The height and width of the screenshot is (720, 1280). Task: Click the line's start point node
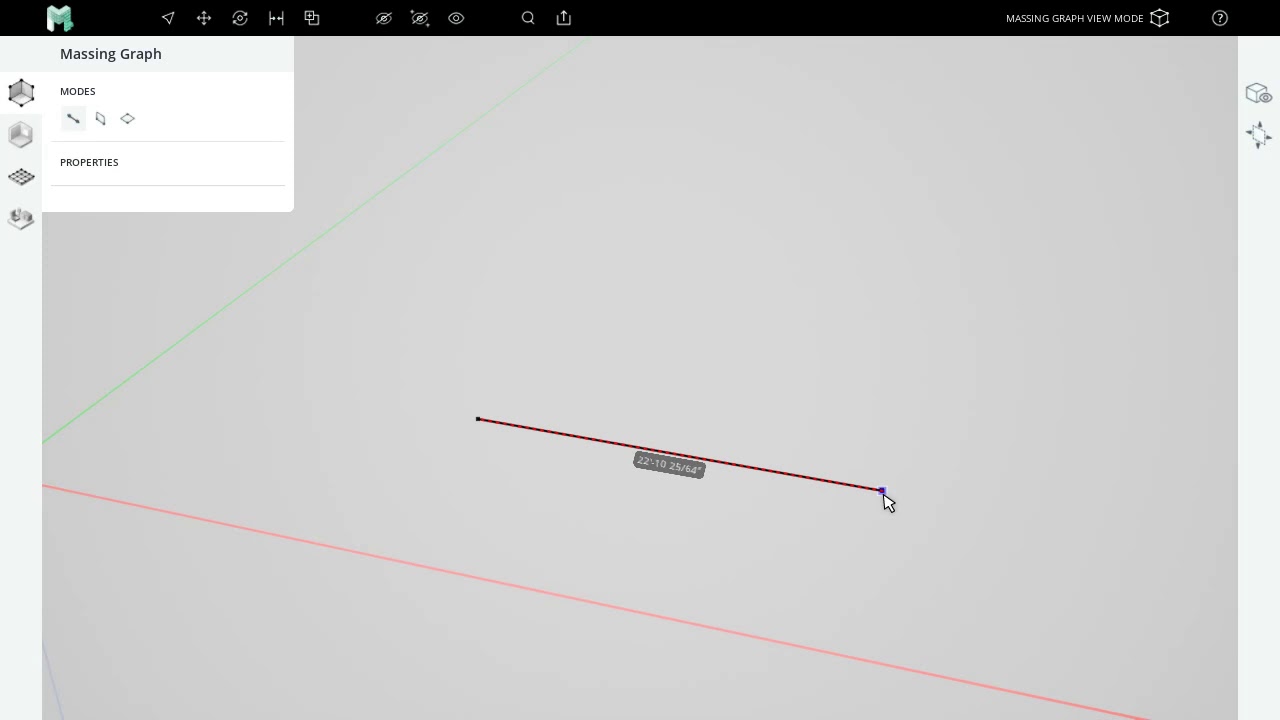[x=478, y=419]
